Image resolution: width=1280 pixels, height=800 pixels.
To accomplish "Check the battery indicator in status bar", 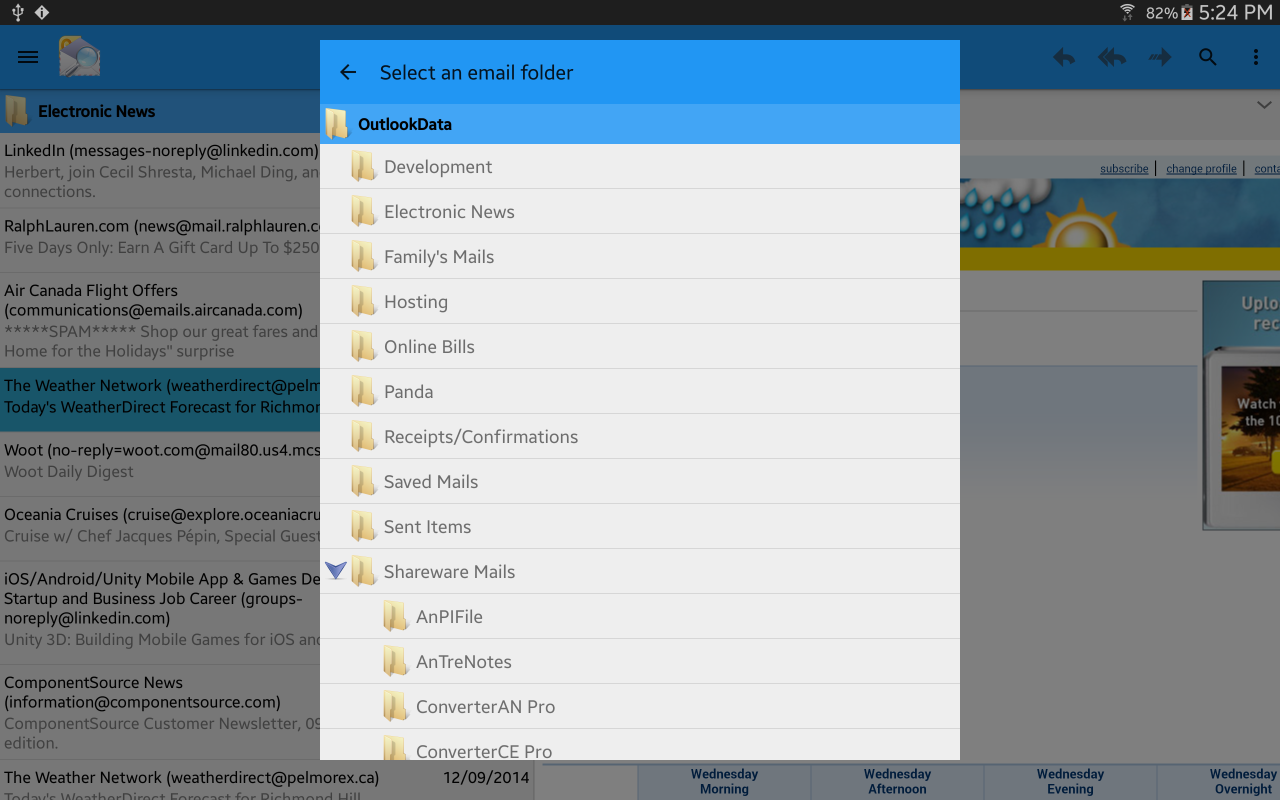I will (1187, 12).
